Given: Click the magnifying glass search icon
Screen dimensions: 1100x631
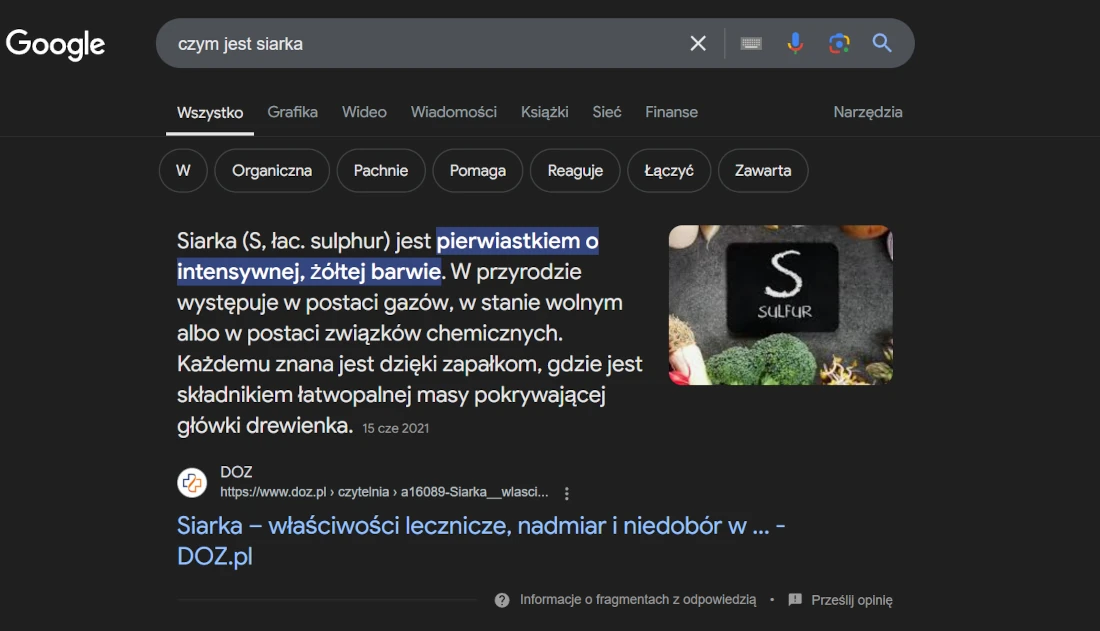Looking at the screenshot, I should pyautogui.click(x=882, y=44).
